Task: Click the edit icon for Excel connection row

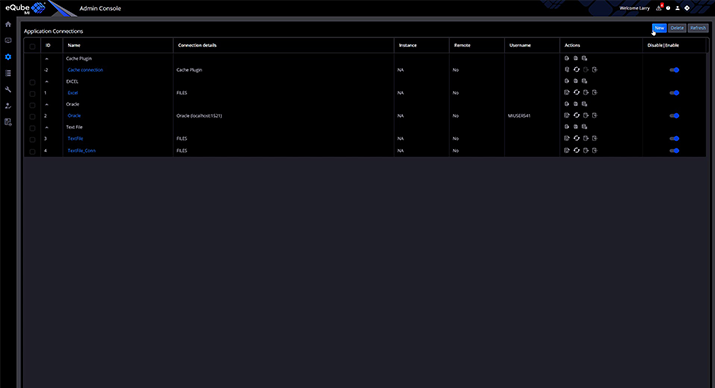Action: (x=567, y=93)
